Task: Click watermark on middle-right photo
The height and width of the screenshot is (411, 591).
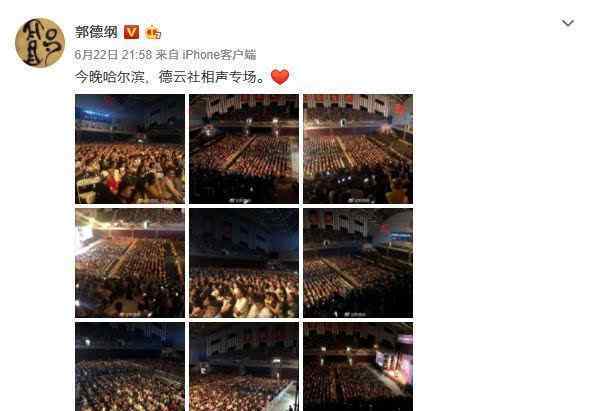Action: tap(356, 314)
